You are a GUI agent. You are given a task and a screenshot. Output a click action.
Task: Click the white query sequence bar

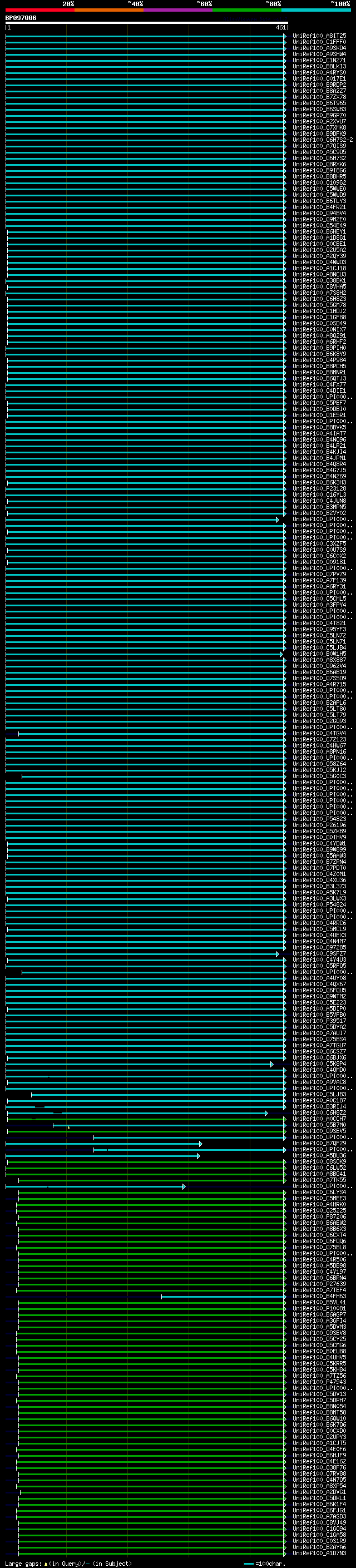click(x=147, y=23)
